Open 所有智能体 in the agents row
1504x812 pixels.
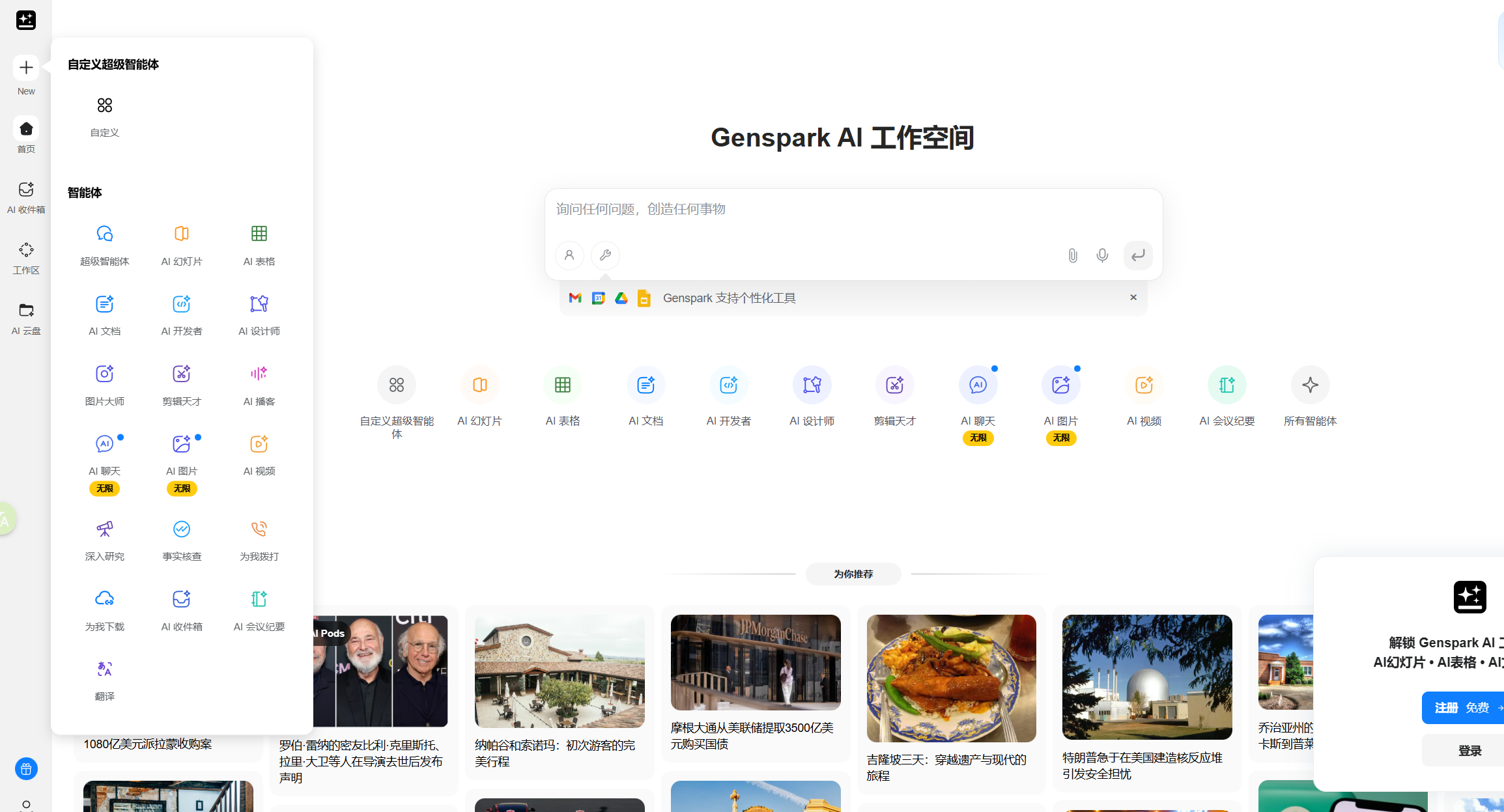1311,396
